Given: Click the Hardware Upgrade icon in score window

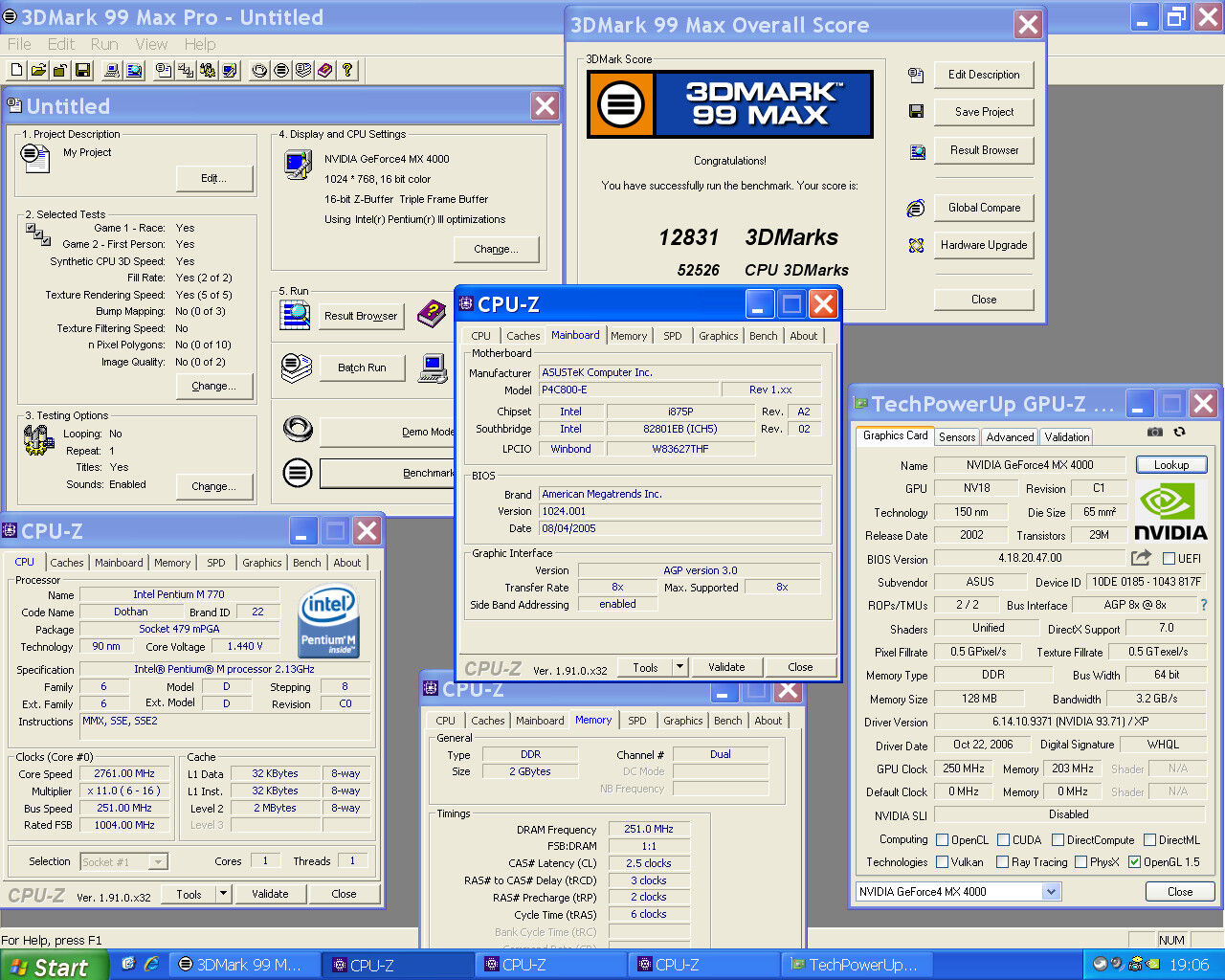Looking at the screenshot, I should (x=916, y=245).
